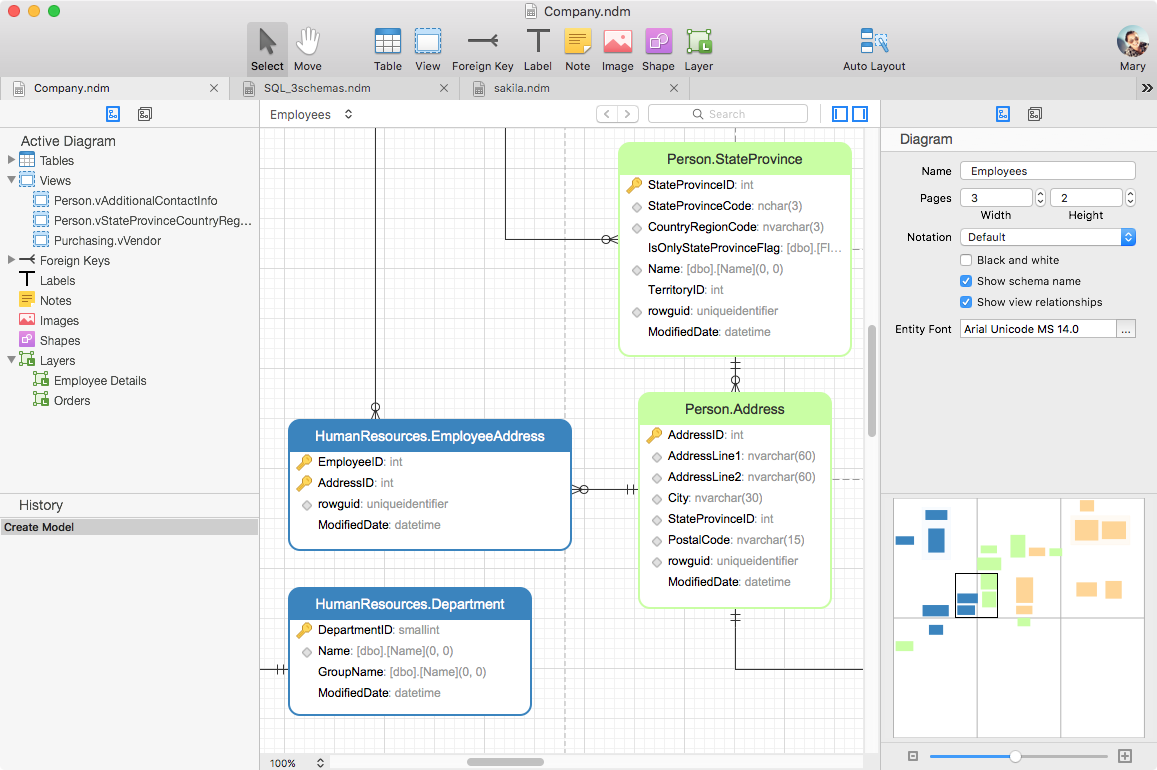Open the Notation dropdown
The width and height of the screenshot is (1157, 770).
(x=1047, y=237)
